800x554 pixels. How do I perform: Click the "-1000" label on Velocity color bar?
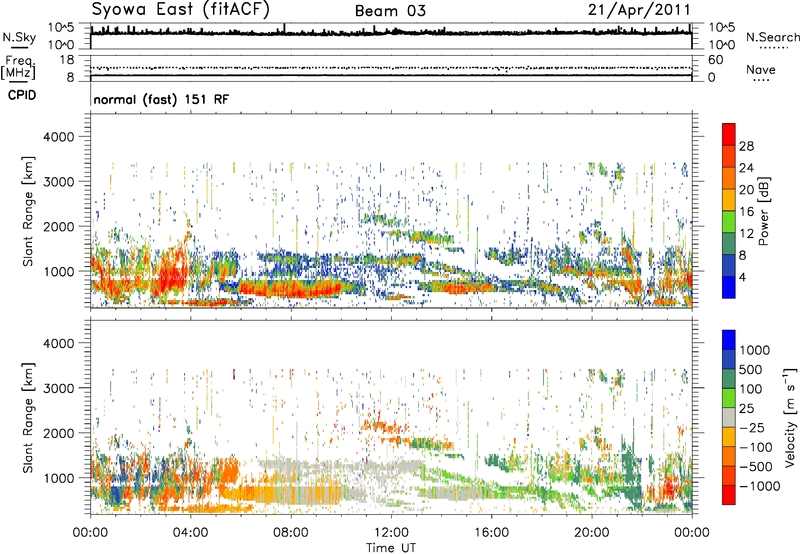coord(760,486)
